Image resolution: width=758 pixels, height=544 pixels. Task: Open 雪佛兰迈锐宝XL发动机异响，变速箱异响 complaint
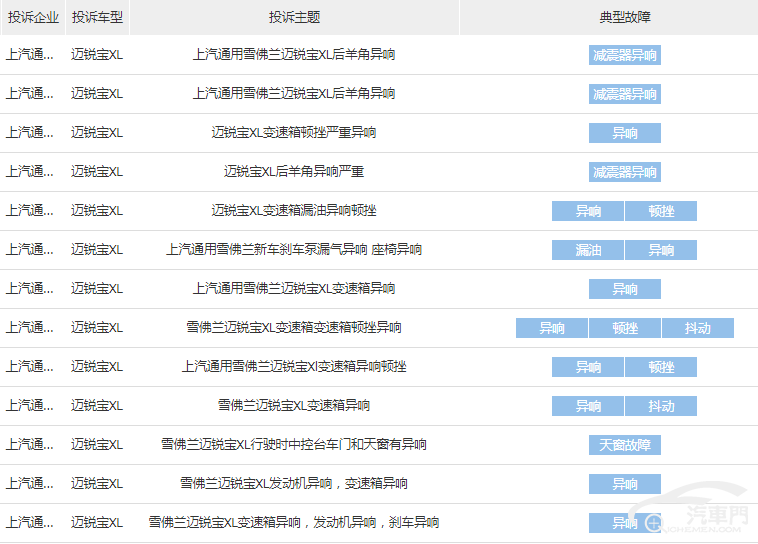point(294,483)
